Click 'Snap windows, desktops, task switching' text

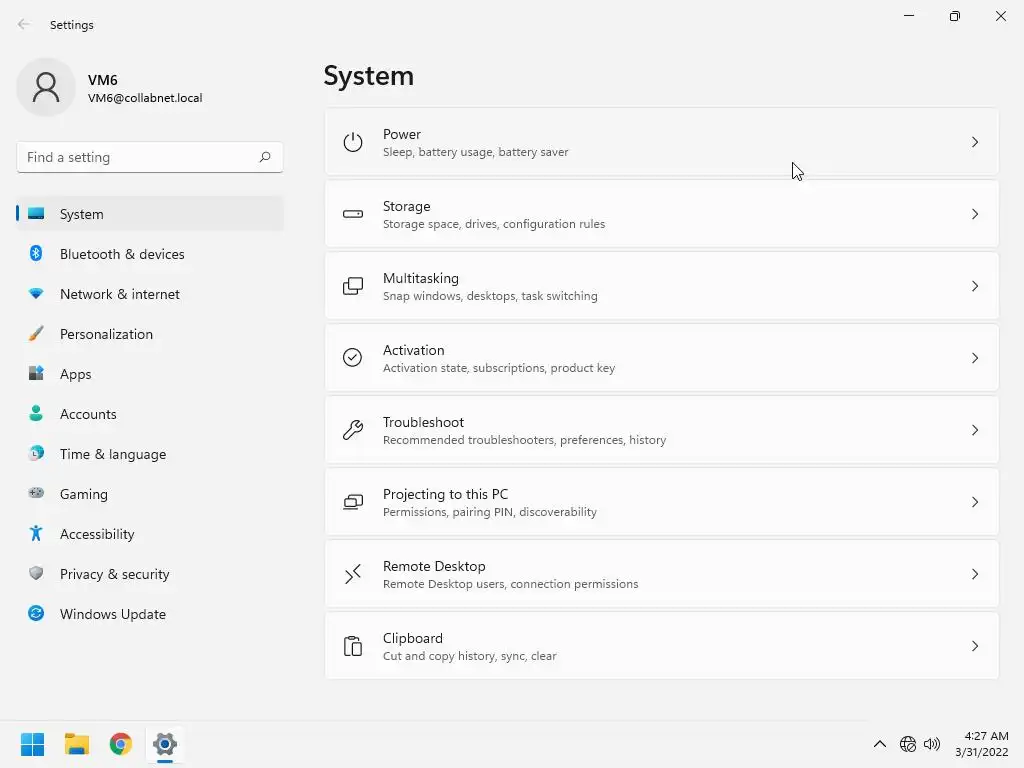coord(490,296)
